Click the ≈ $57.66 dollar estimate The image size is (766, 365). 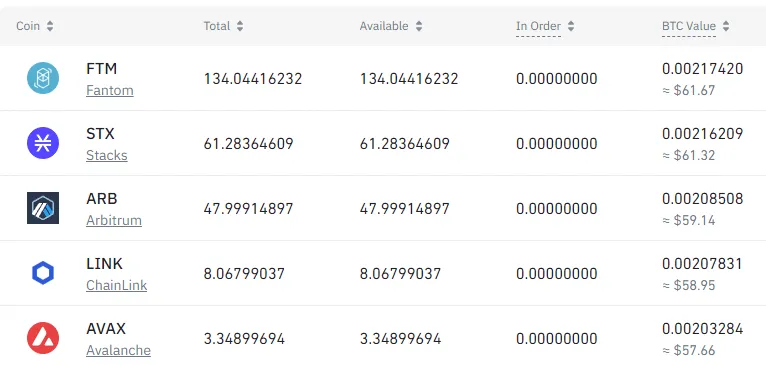688,350
